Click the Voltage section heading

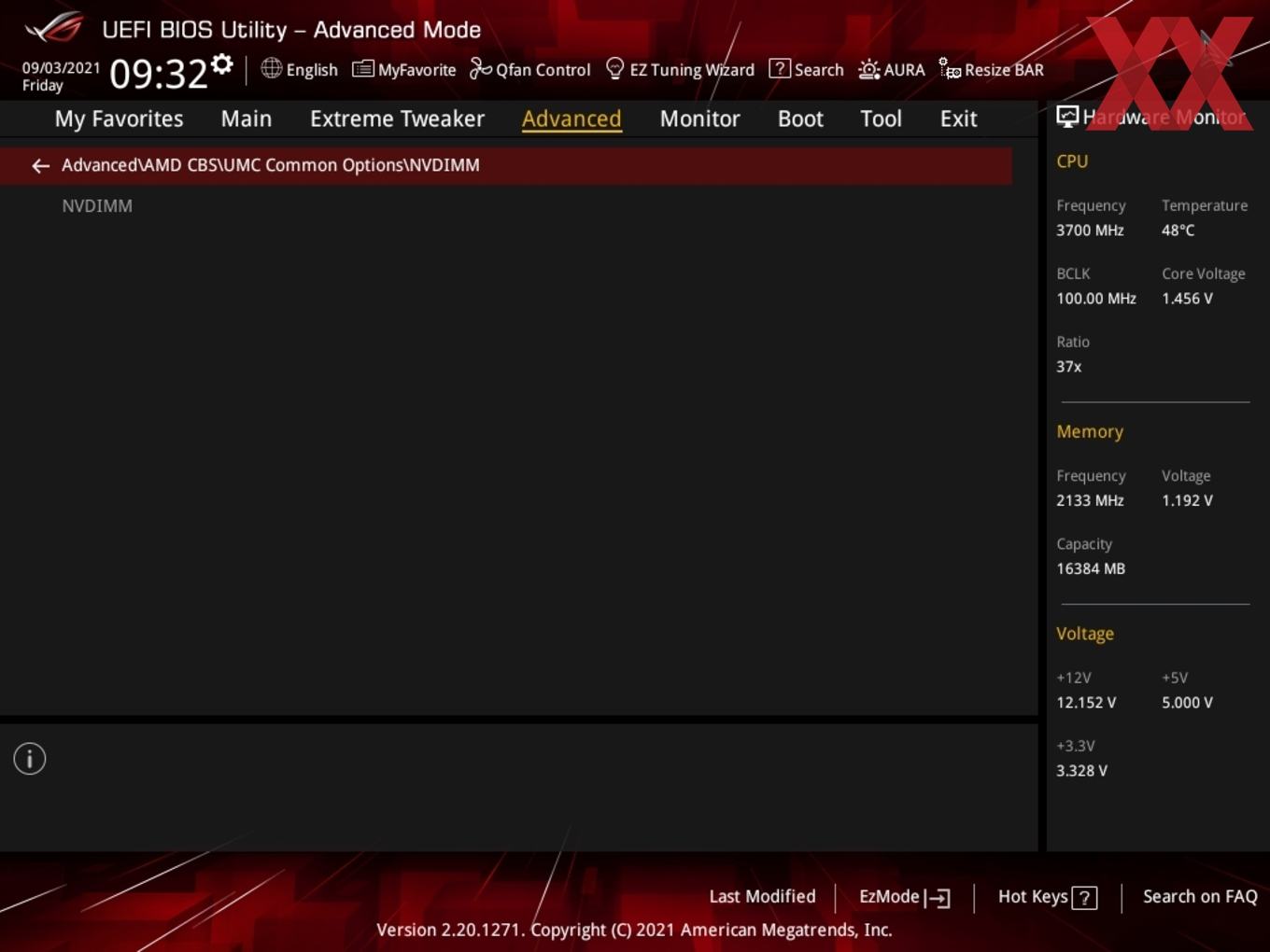[x=1085, y=634]
